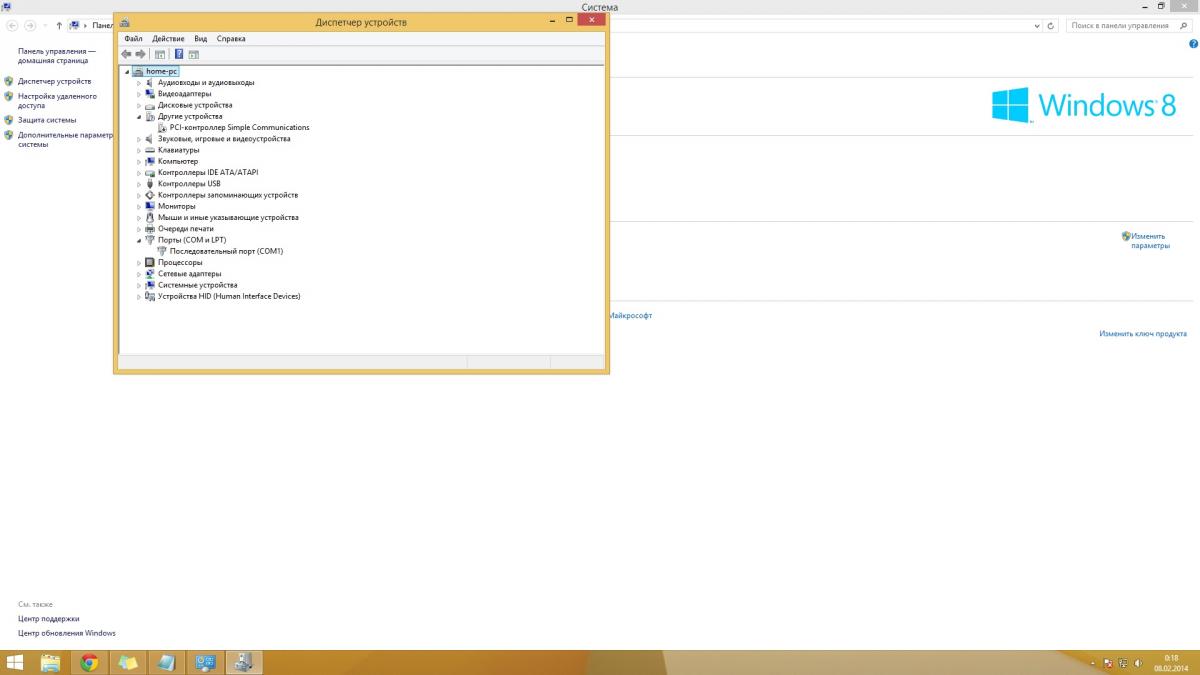
Task: Expand the Аудиовходы и аудиовыходы node
Action: pos(139,83)
